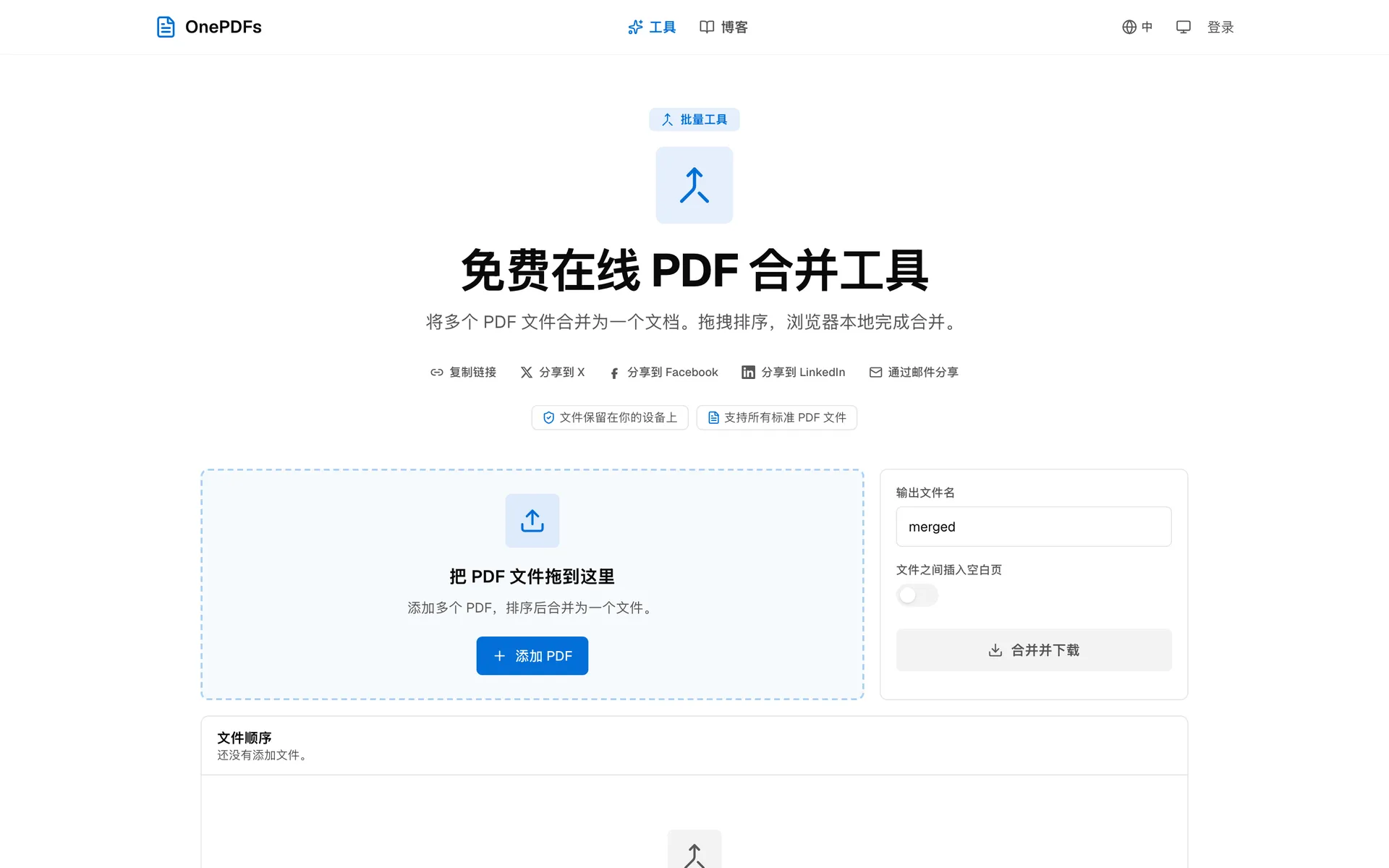Click the 还没有添加文件 status text
Viewport: 1389px width, 868px height.
[264, 755]
